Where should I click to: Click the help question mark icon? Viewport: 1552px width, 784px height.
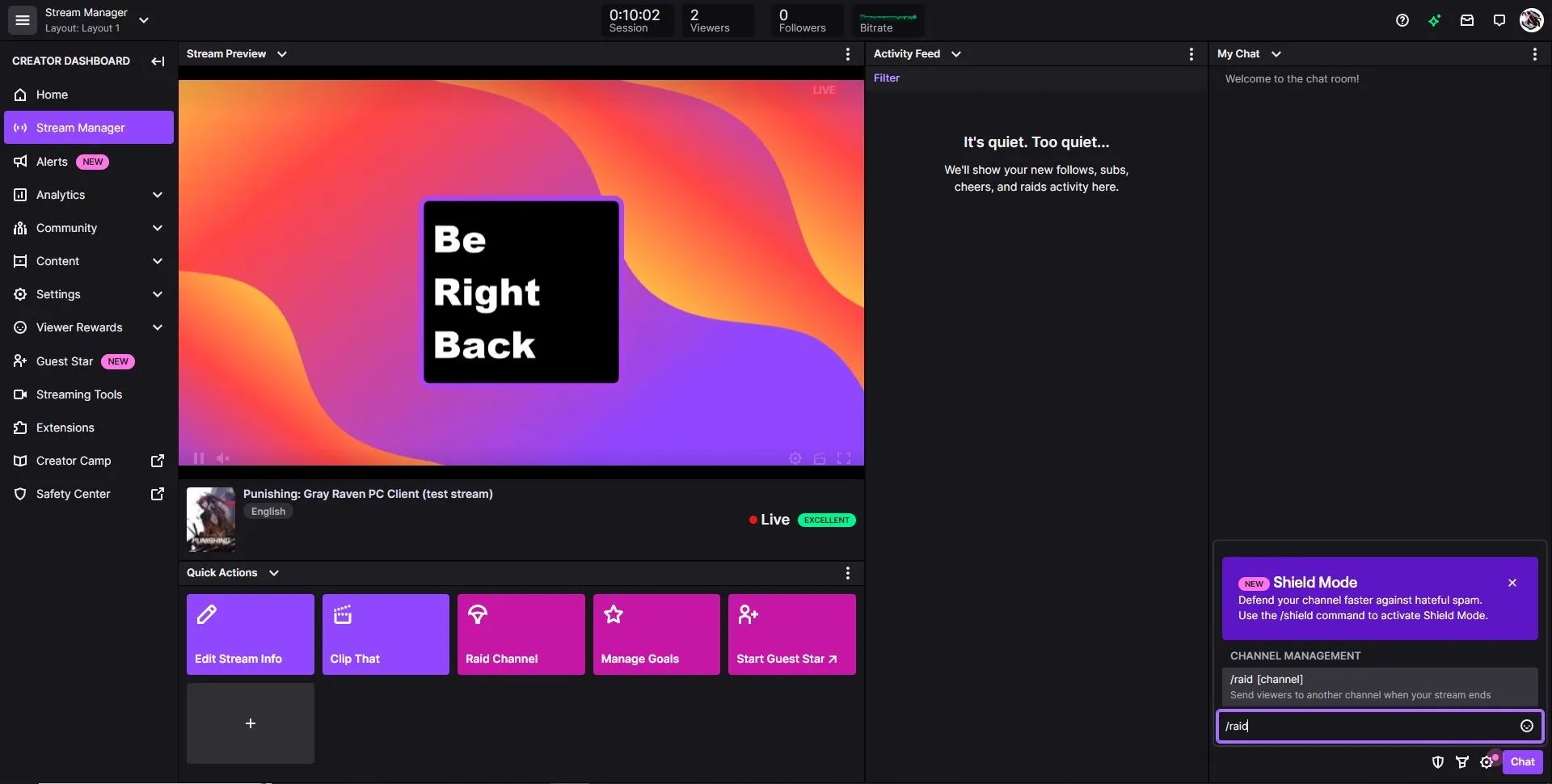[1402, 20]
